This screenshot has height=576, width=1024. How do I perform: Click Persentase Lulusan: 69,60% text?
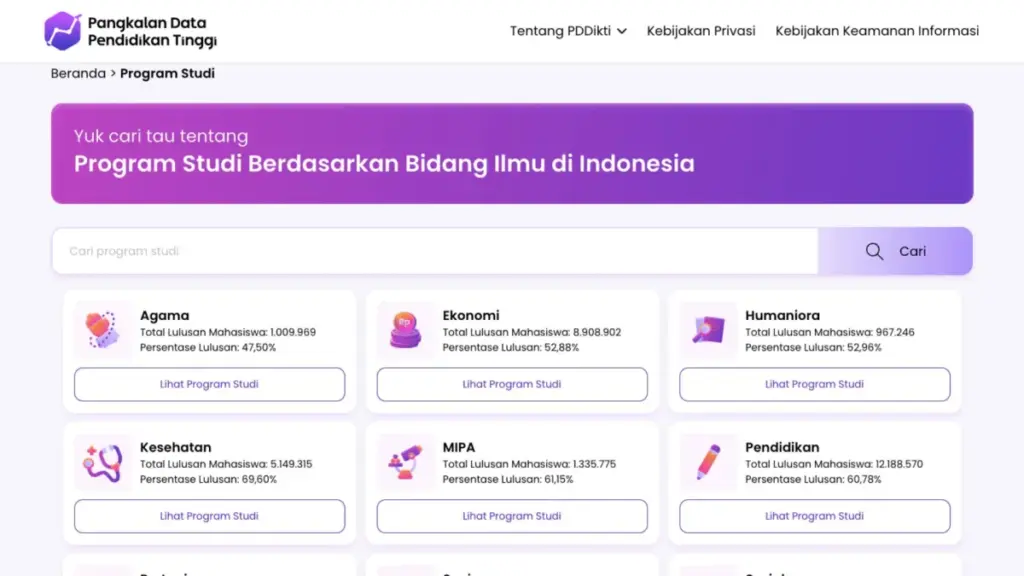(x=208, y=479)
